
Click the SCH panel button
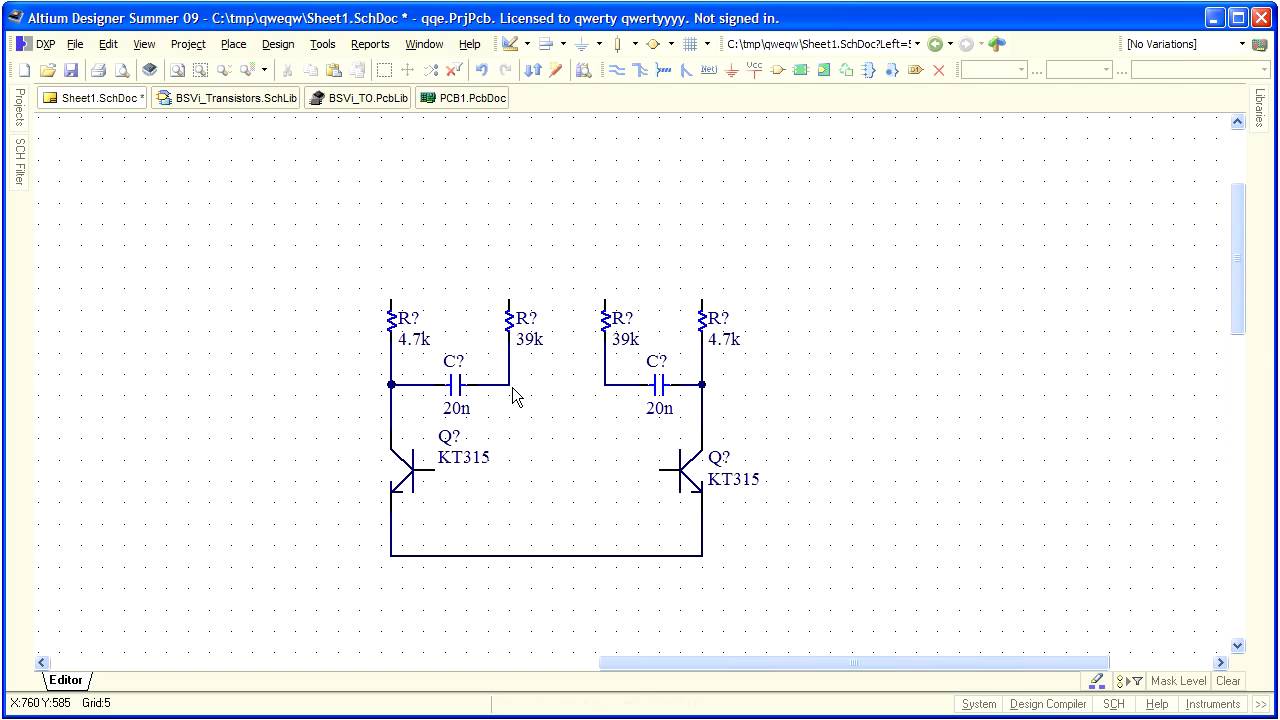[1114, 704]
